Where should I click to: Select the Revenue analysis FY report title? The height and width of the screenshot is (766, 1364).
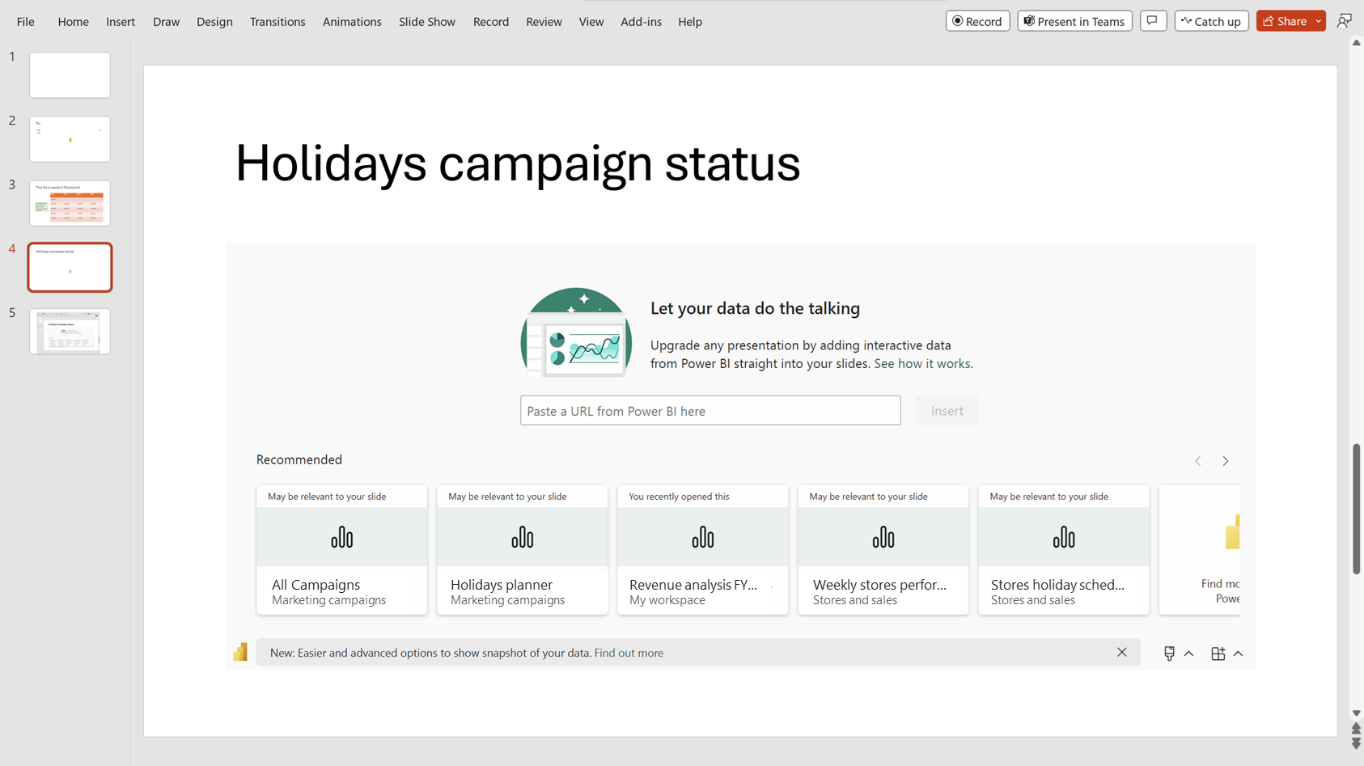pyautogui.click(x=693, y=584)
